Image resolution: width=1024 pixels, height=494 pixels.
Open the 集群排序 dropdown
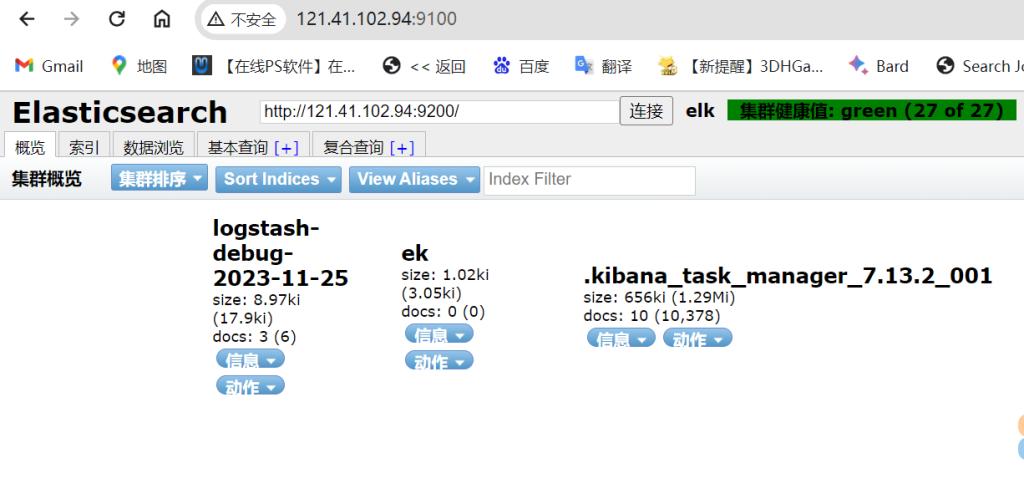click(159, 178)
